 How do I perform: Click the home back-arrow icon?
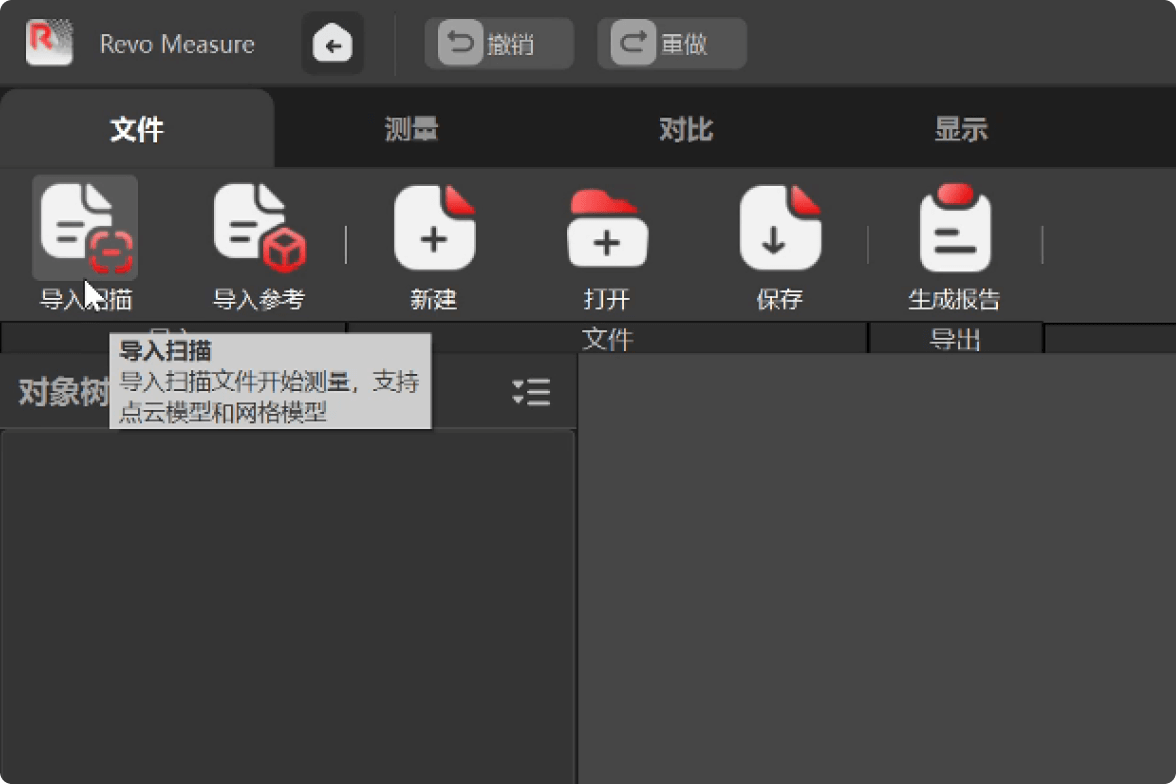pyautogui.click(x=332, y=44)
